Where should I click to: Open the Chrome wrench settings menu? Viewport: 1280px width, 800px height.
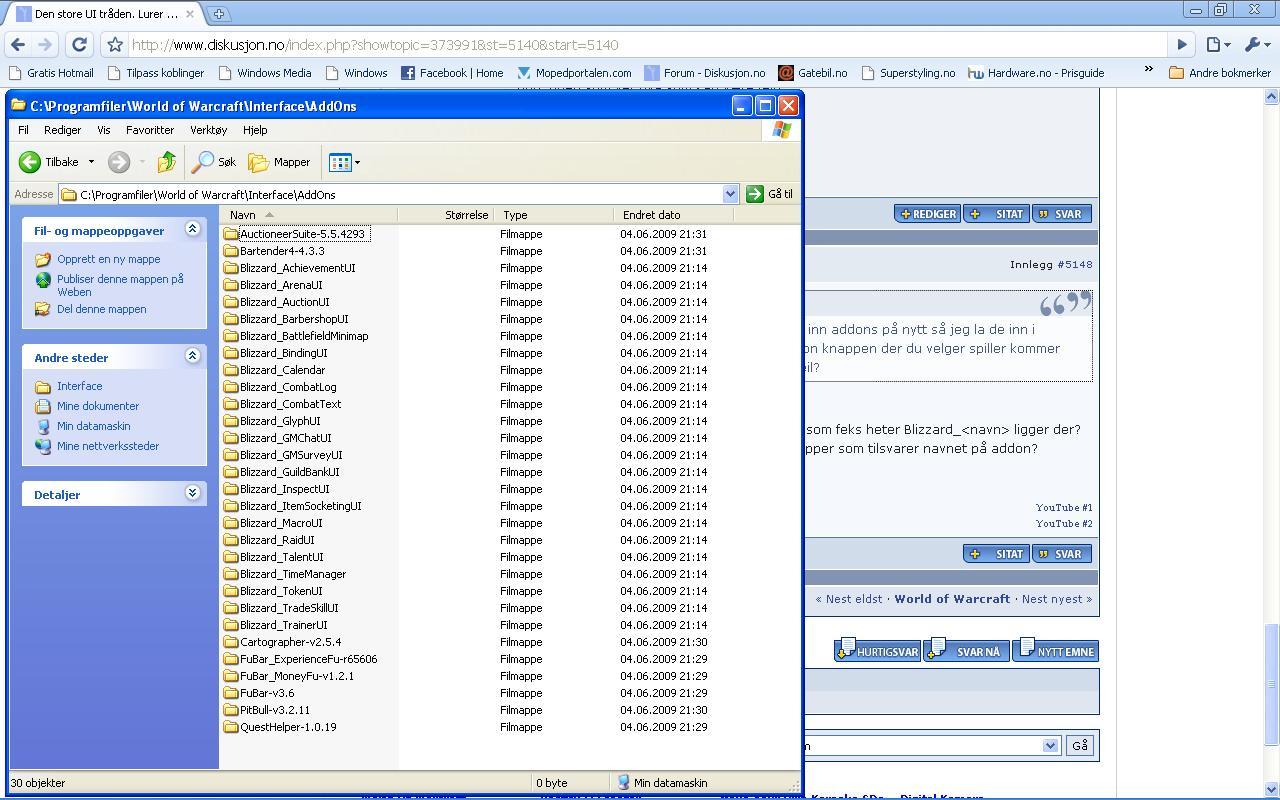tap(1255, 45)
